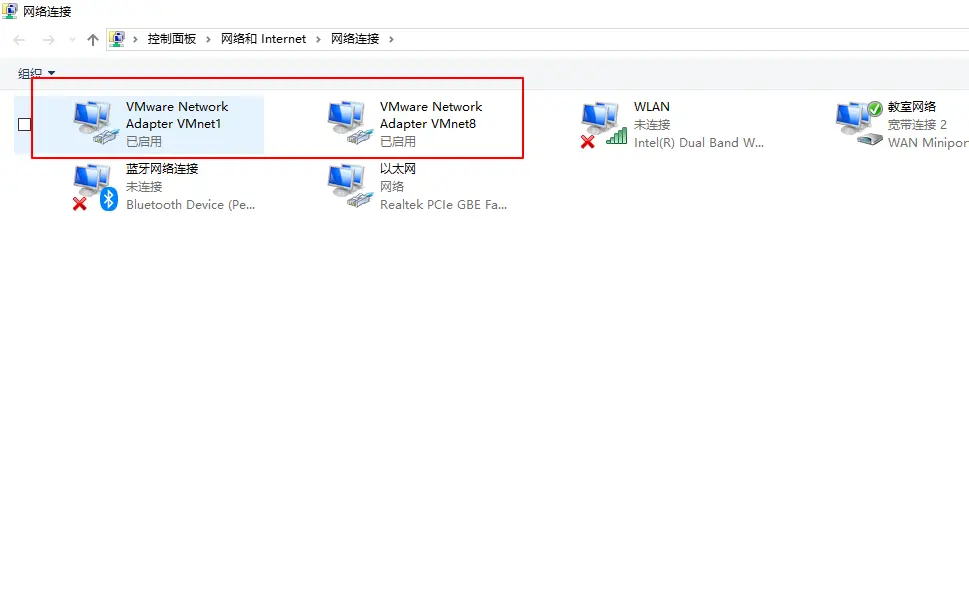Screen dimensions: 969x609
Task: Click the '教室网络' name text
Action: click(x=912, y=107)
